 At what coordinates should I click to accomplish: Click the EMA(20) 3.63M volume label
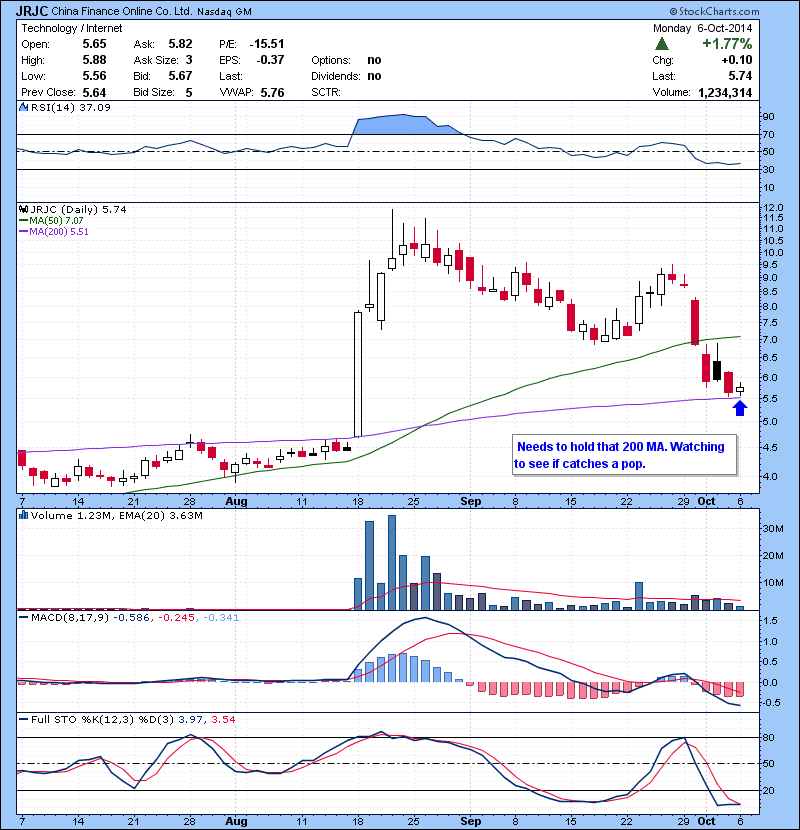160,515
